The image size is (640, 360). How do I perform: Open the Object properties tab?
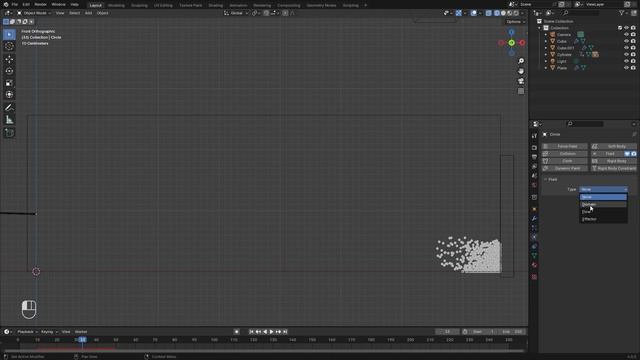[534, 209]
